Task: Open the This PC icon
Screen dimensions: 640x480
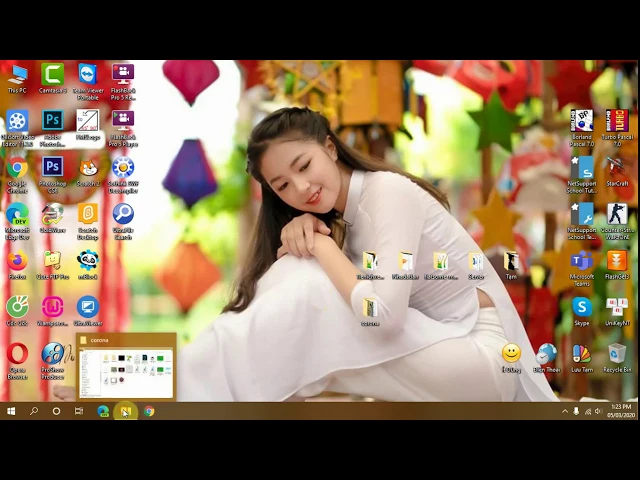Action: [17, 76]
